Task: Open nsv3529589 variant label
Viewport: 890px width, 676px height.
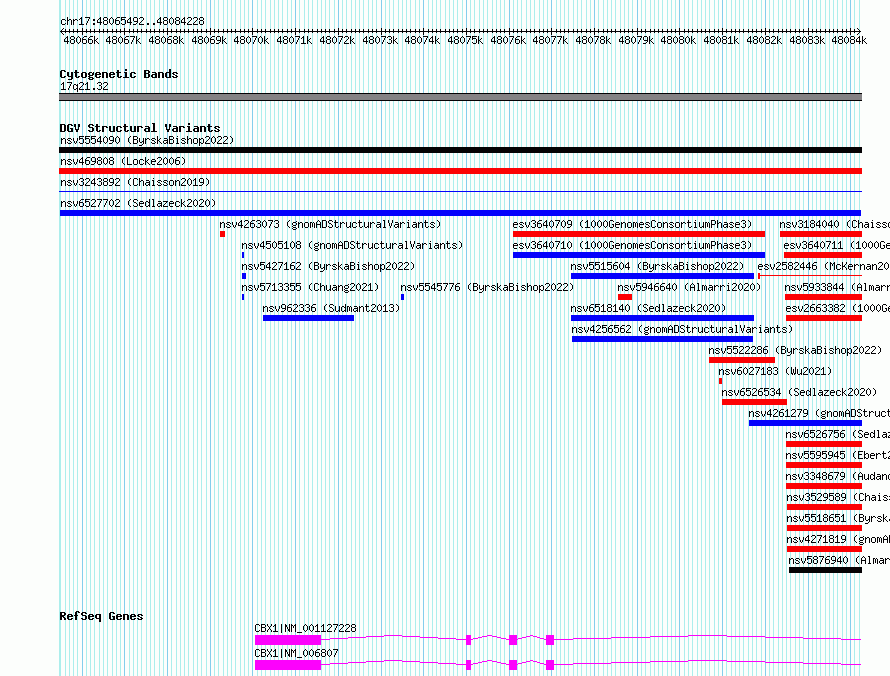Action: pos(838,497)
